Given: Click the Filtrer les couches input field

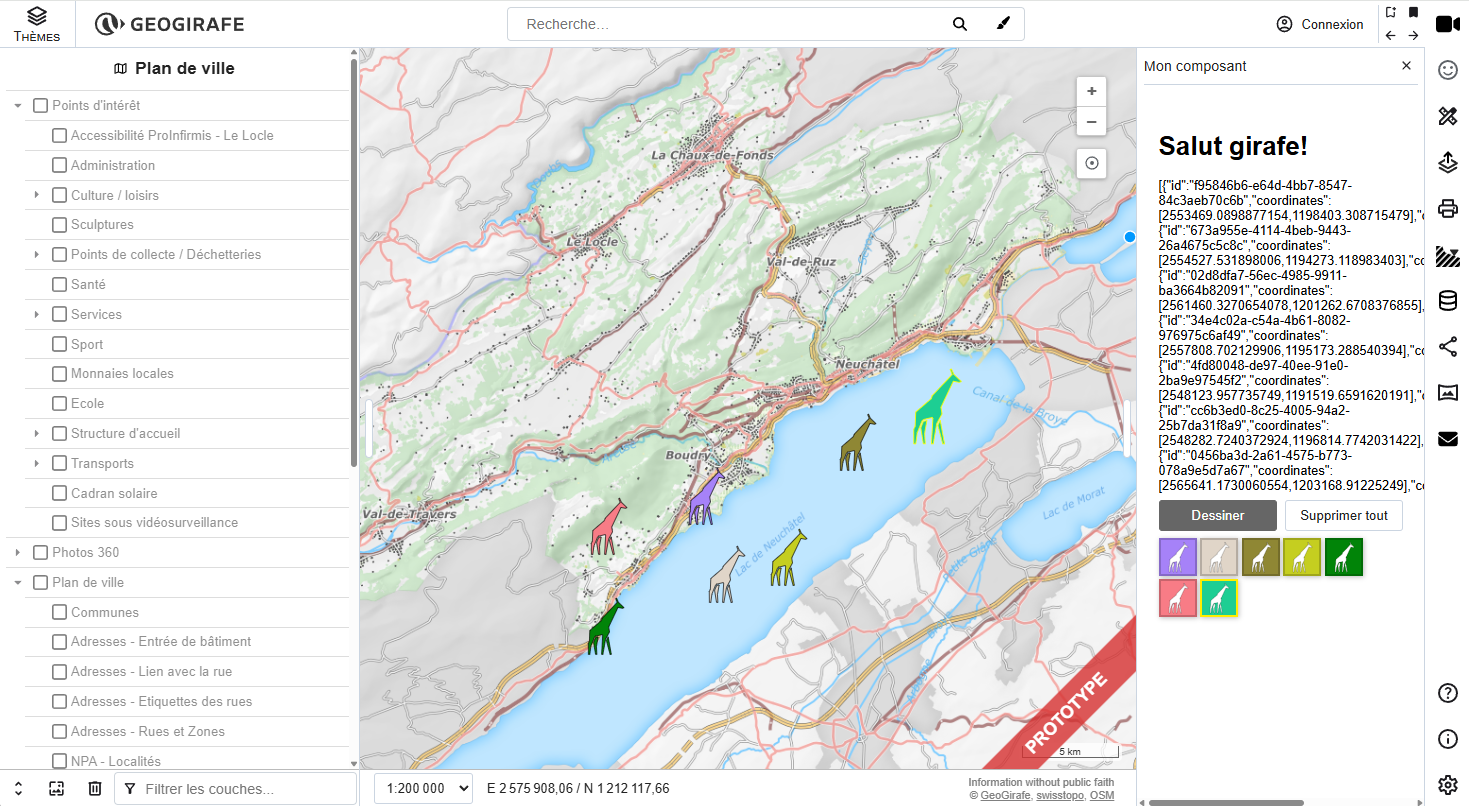Looking at the screenshot, I should (245, 789).
